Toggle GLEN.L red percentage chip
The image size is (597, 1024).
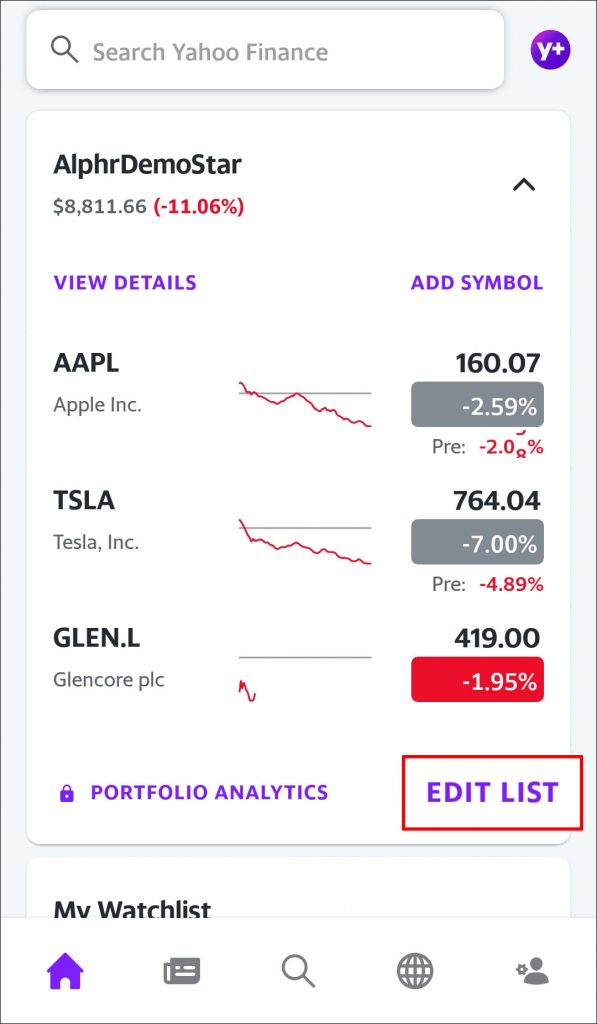click(477, 680)
